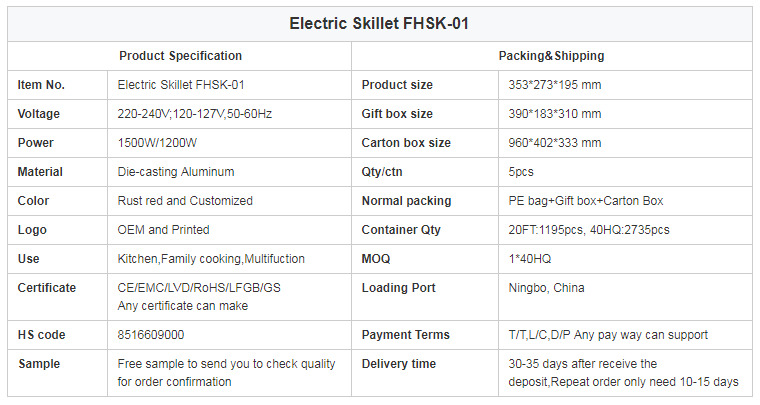This screenshot has width=760, height=405.
Task: Click the CE/EMC/LVD/RoHS/LFGB/GS certificate text
Action: [x=199, y=288]
